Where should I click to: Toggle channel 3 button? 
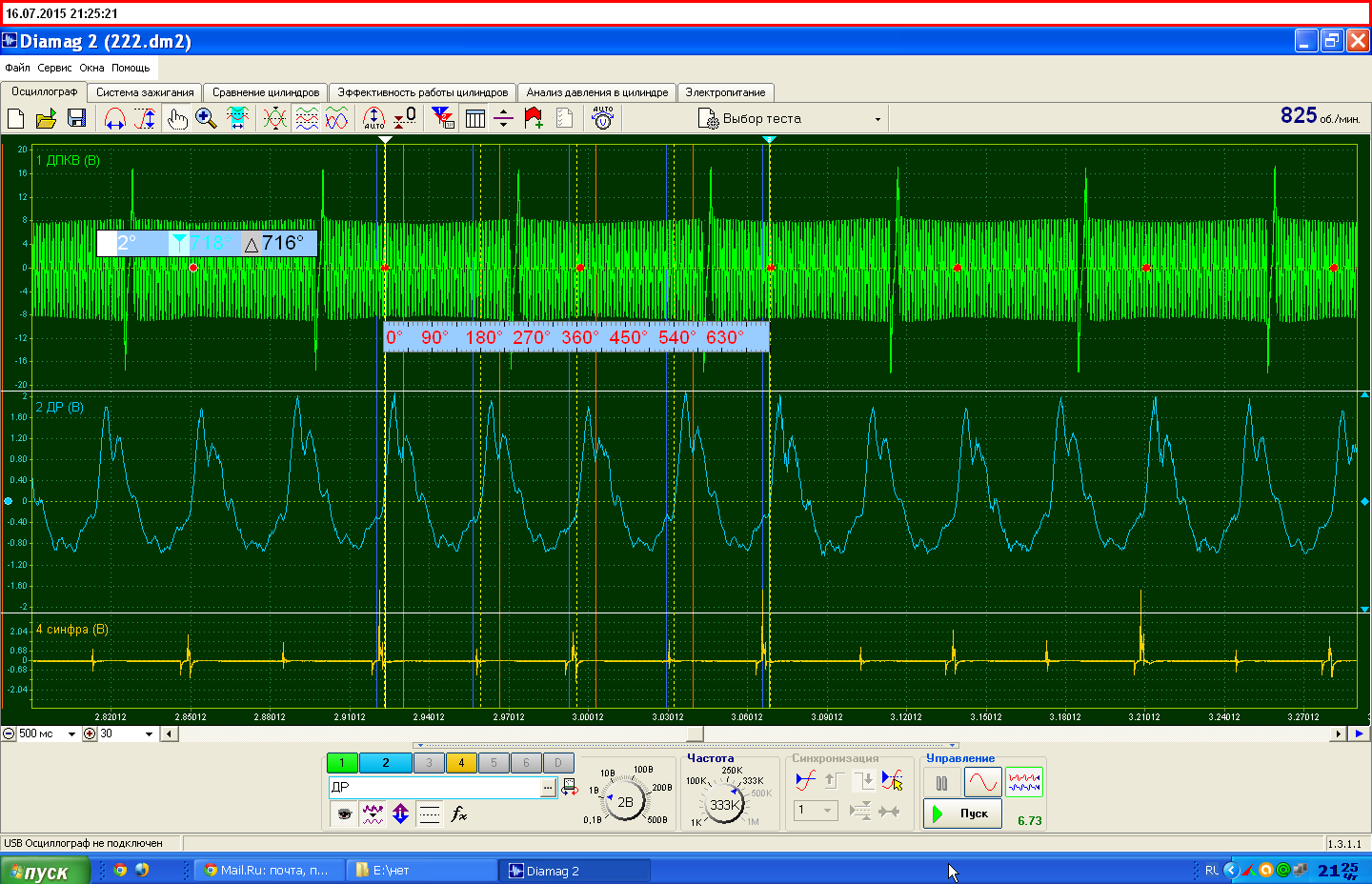coord(430,762)
